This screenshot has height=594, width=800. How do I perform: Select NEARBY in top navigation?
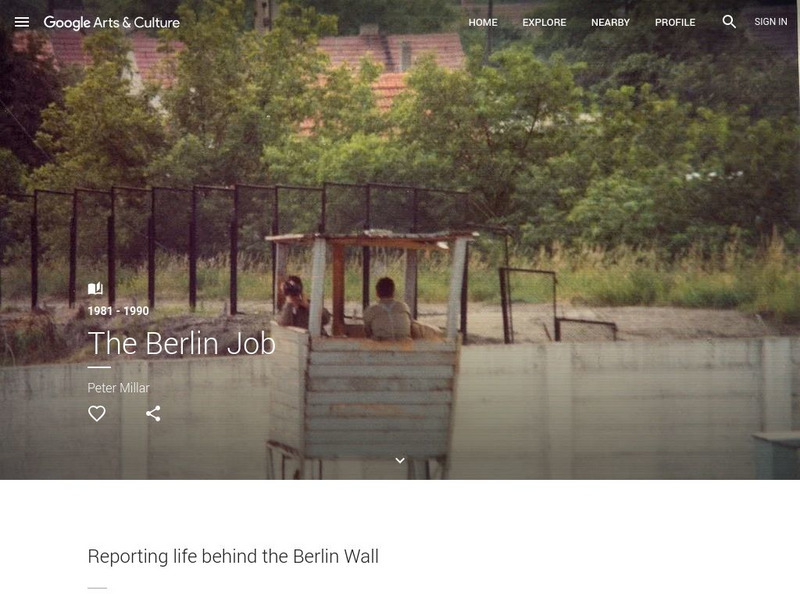click(x=610, y=22)
